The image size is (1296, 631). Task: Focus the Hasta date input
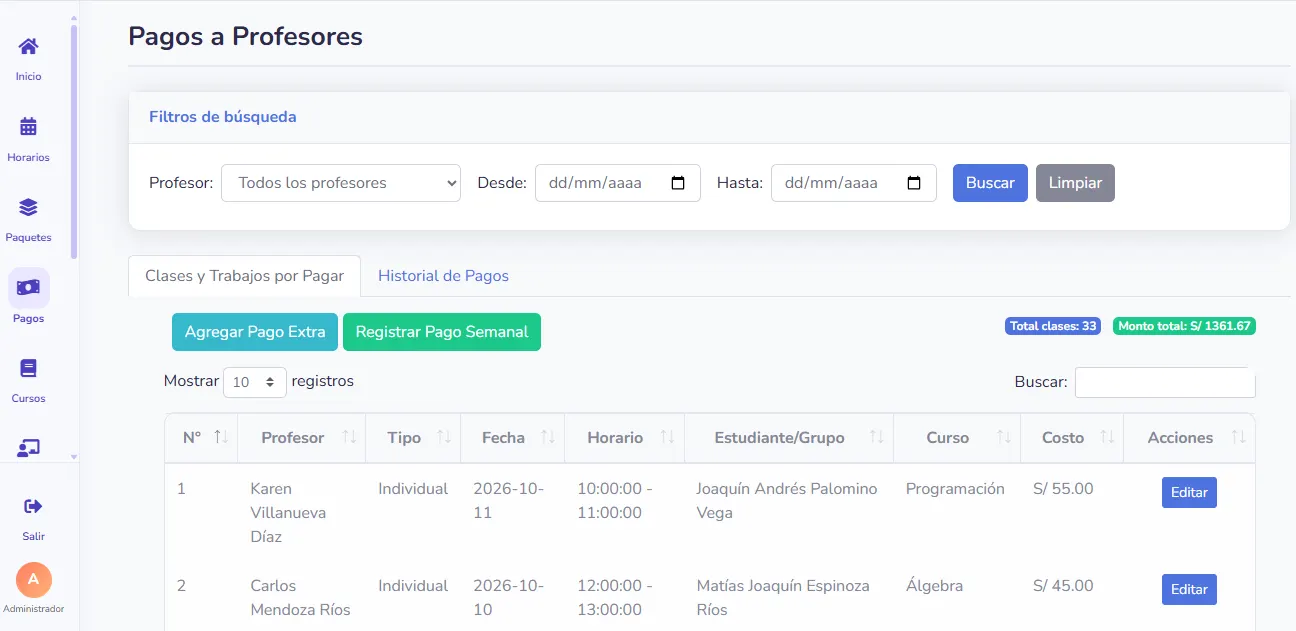click(854, 183)
